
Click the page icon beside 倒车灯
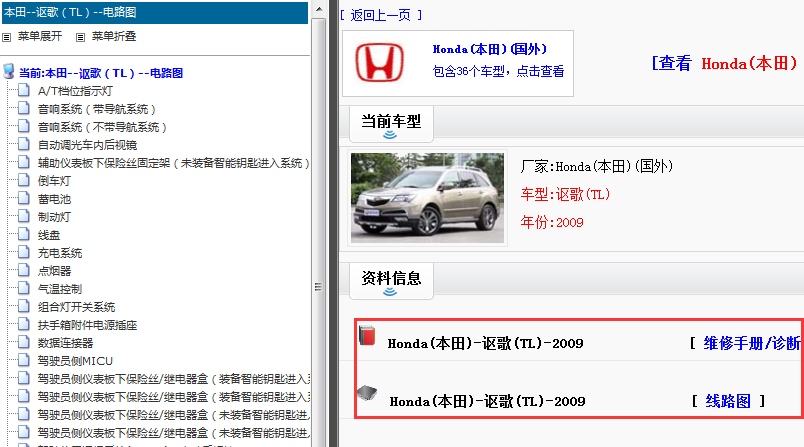[x=24, y=180]
